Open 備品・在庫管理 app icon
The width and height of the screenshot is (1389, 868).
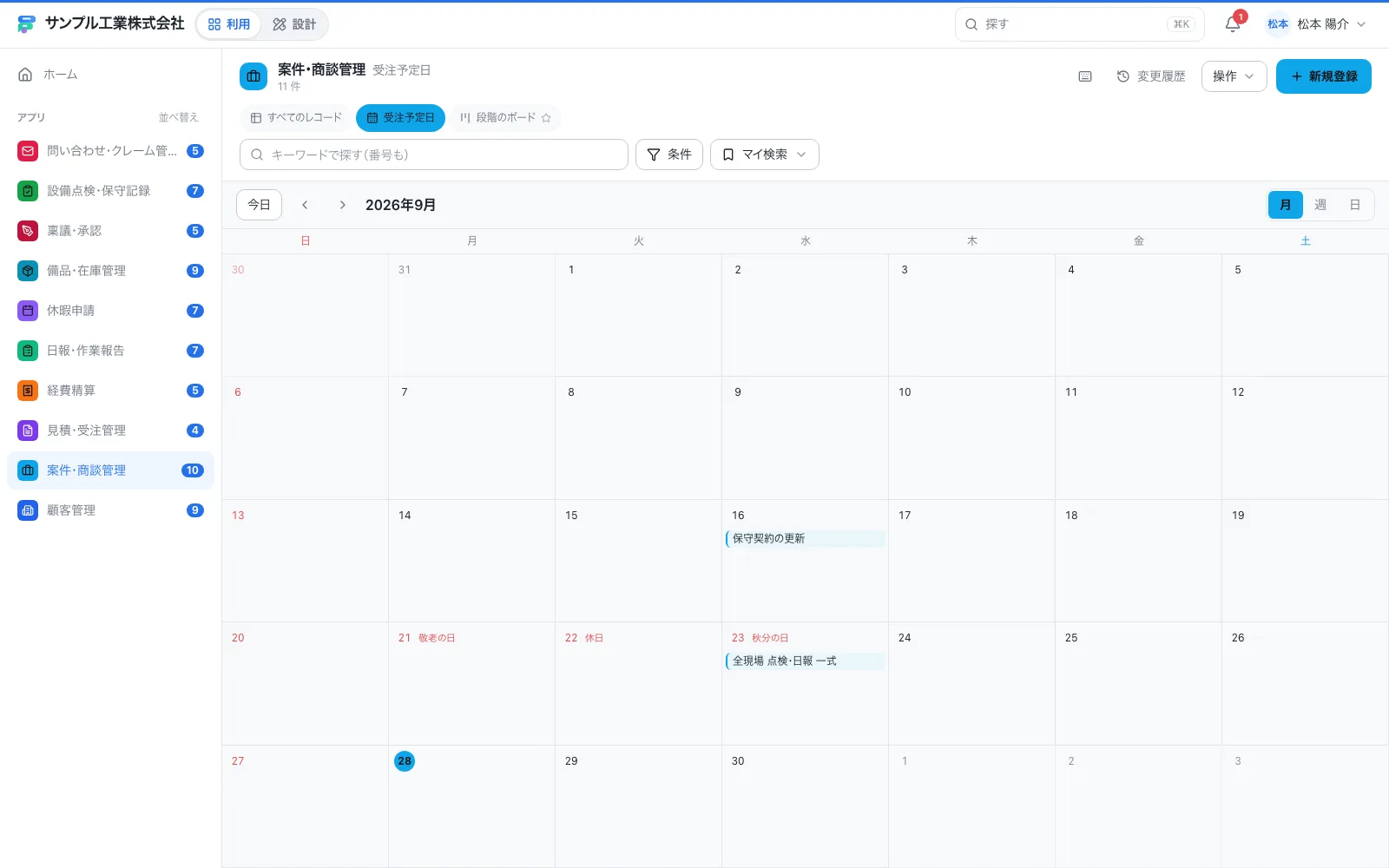coord(28,271)
